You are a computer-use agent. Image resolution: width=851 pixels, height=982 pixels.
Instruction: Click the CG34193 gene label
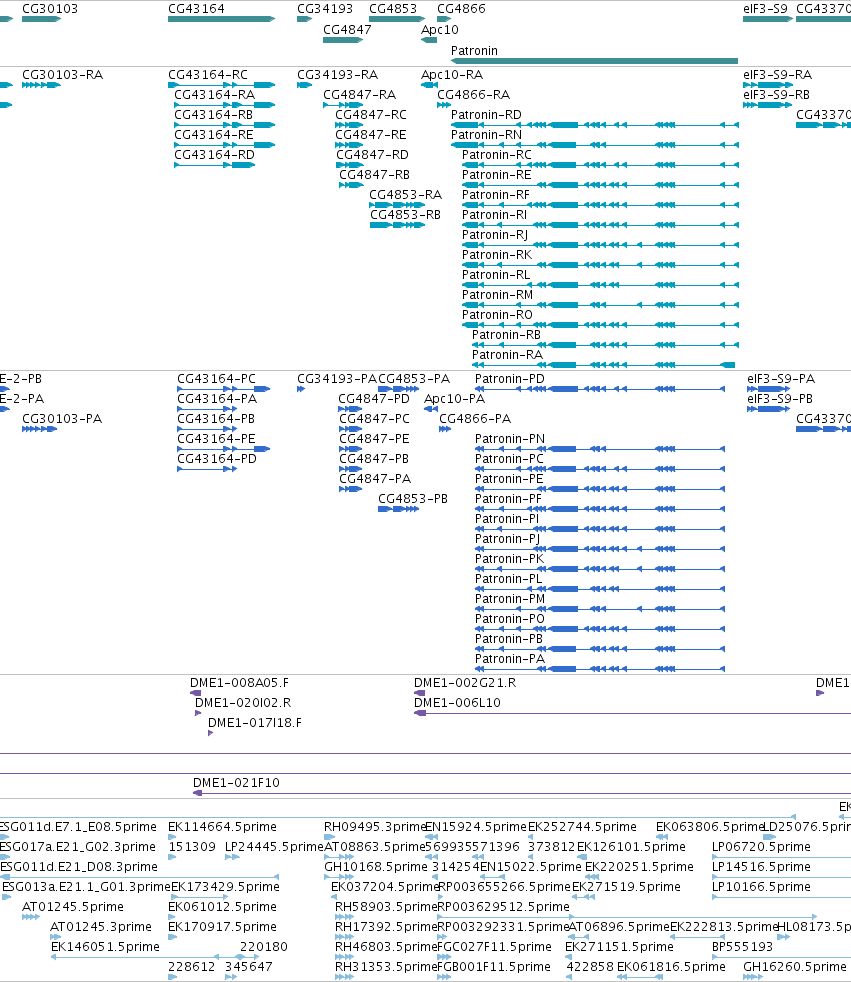[325, 9]
